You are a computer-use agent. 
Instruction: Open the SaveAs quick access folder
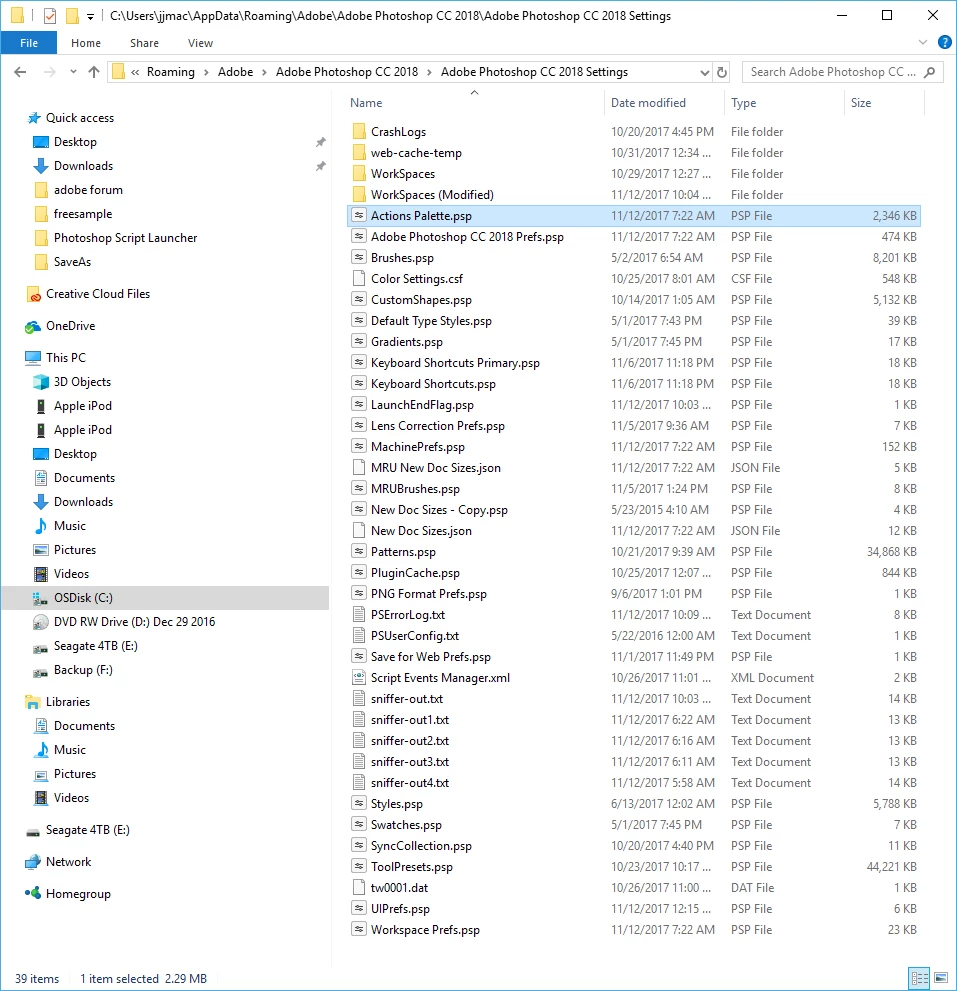(72, 262)
